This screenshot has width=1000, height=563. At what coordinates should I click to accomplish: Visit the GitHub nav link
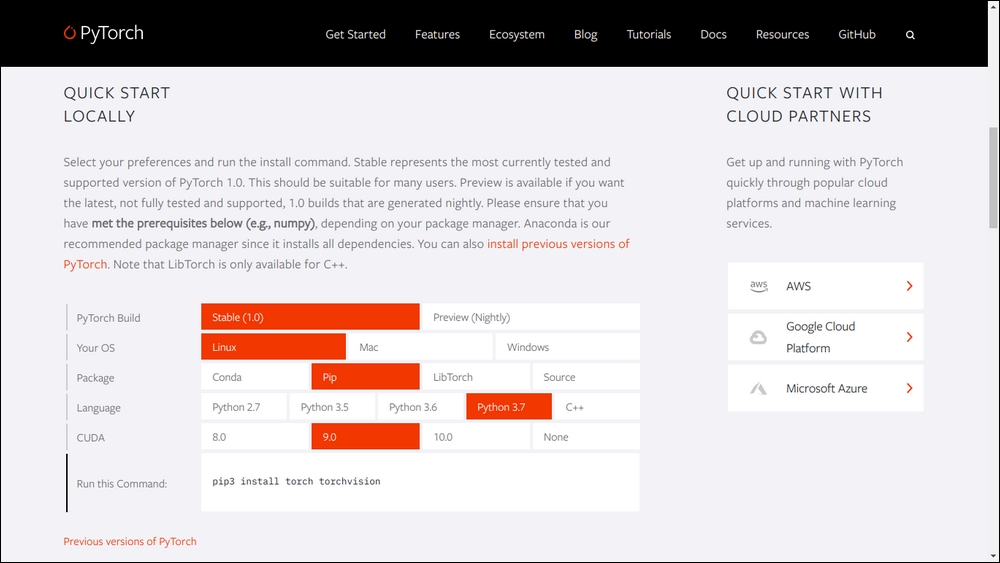[x=857, y=34]
